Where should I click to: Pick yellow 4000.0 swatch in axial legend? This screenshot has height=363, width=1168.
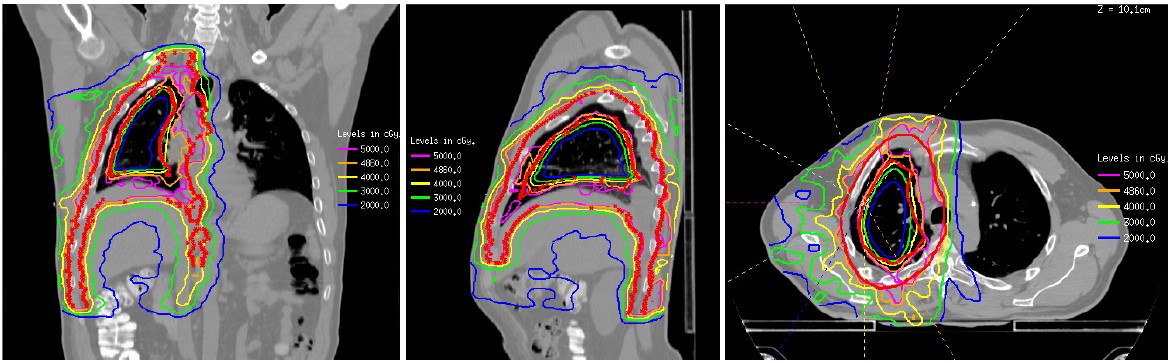click(x=1109, y=206)
